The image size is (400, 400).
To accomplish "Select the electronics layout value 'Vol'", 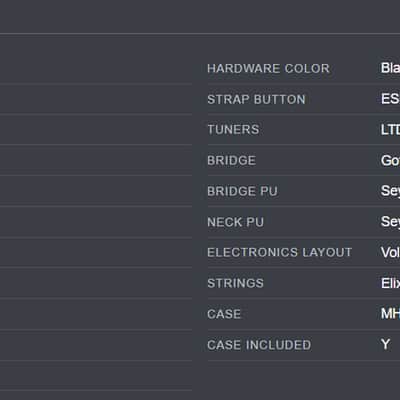I will point(390,253).
